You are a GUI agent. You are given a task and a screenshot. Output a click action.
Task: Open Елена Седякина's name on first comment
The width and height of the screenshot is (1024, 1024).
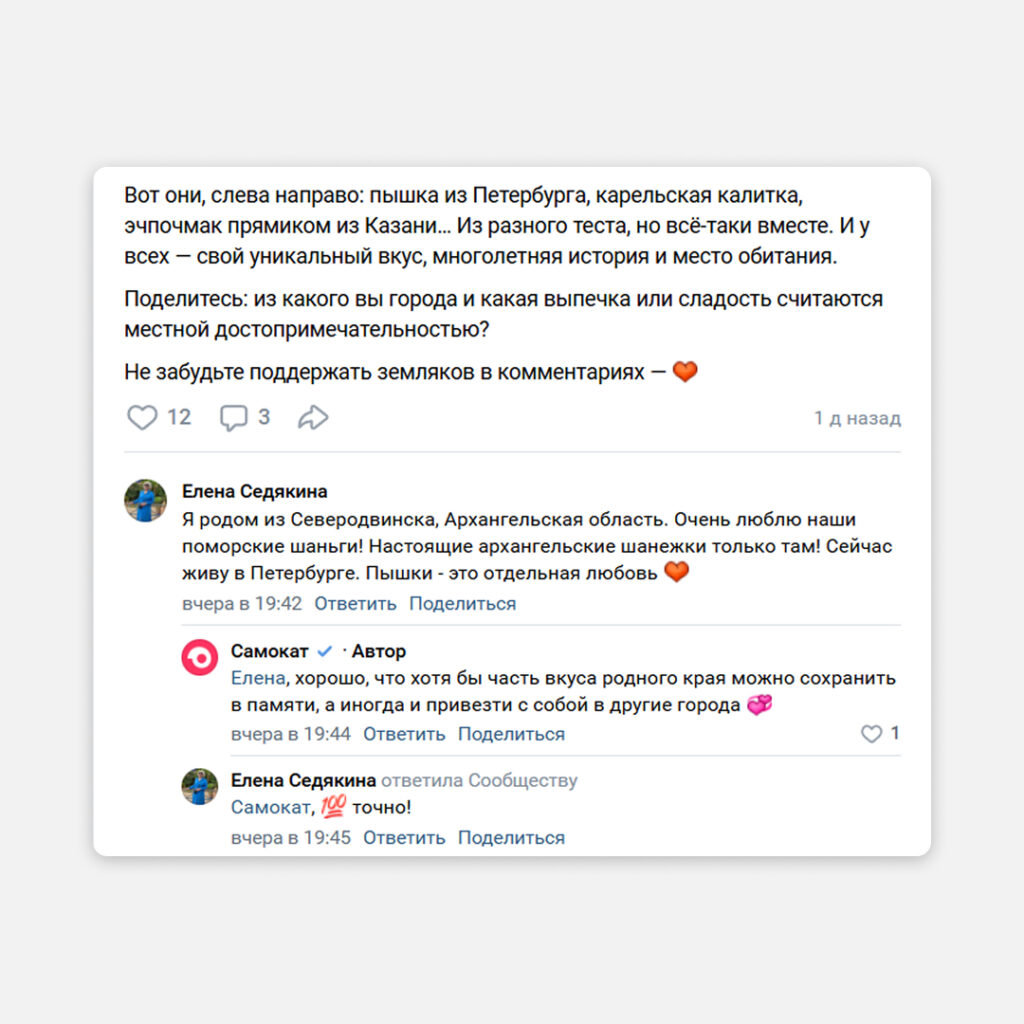tap(255, 491)
